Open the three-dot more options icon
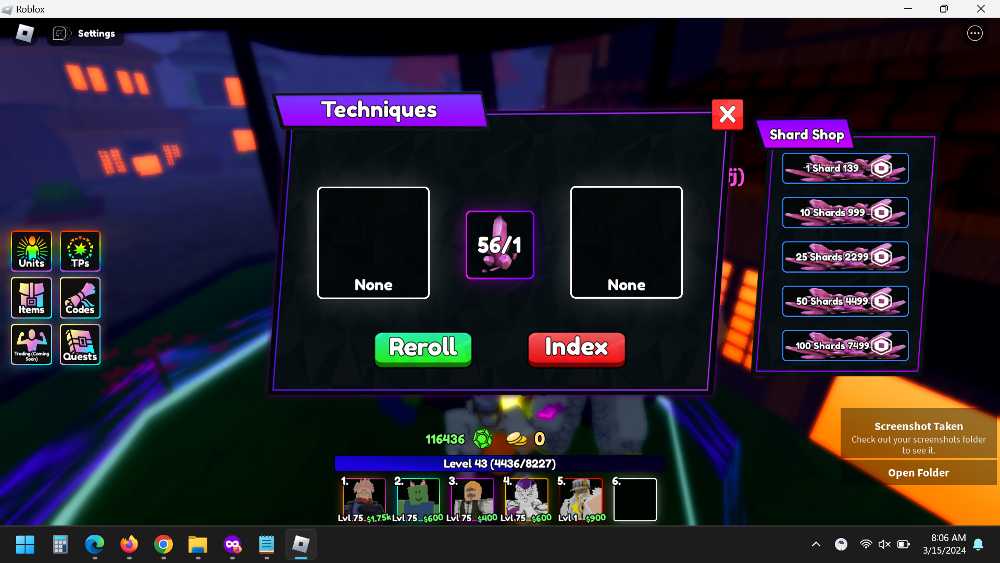Screen dimensions: 1000x563 click(974, 33)
